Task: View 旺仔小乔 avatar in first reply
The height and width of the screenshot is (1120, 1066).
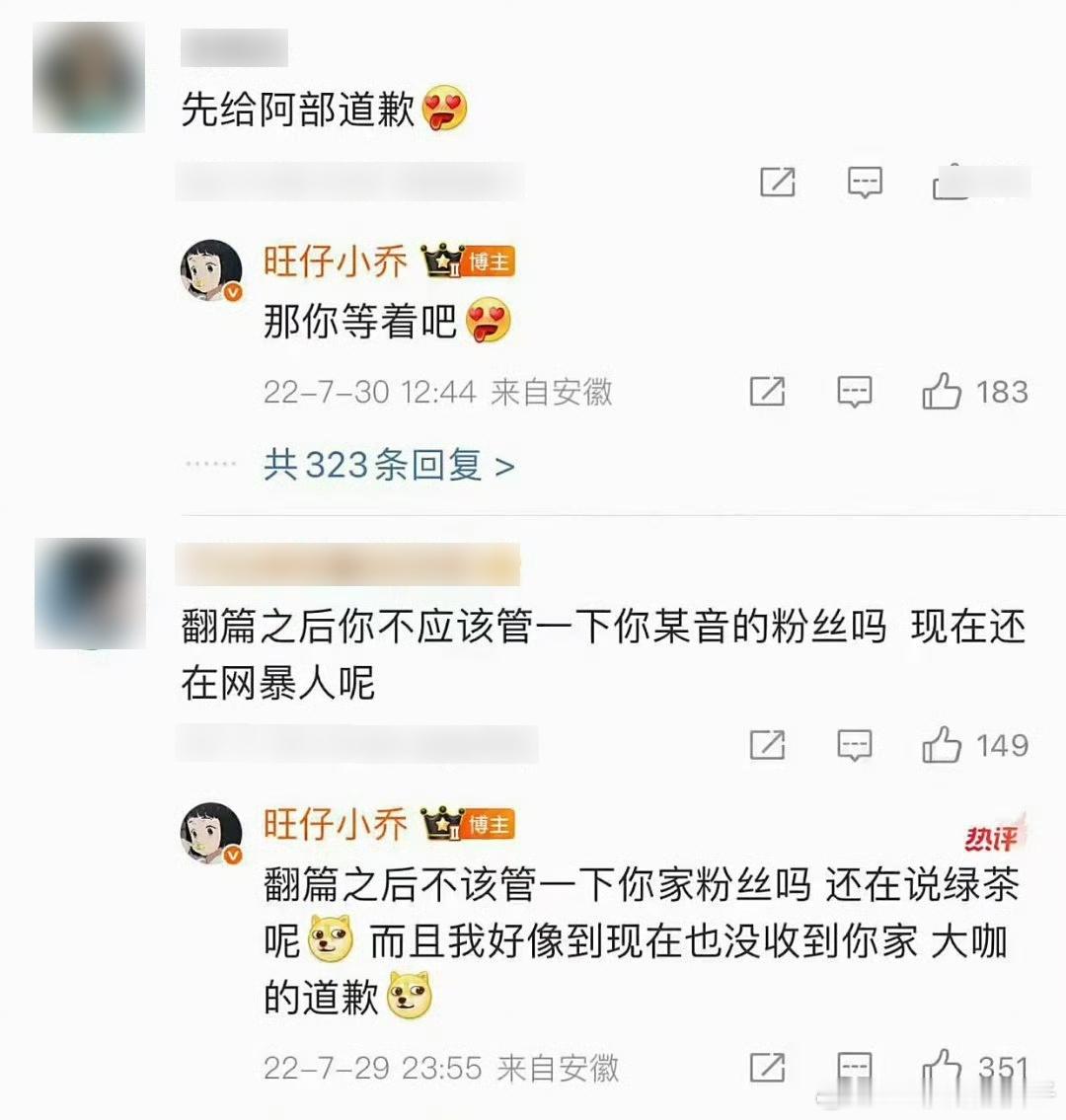Action: (x=211, y=270)
